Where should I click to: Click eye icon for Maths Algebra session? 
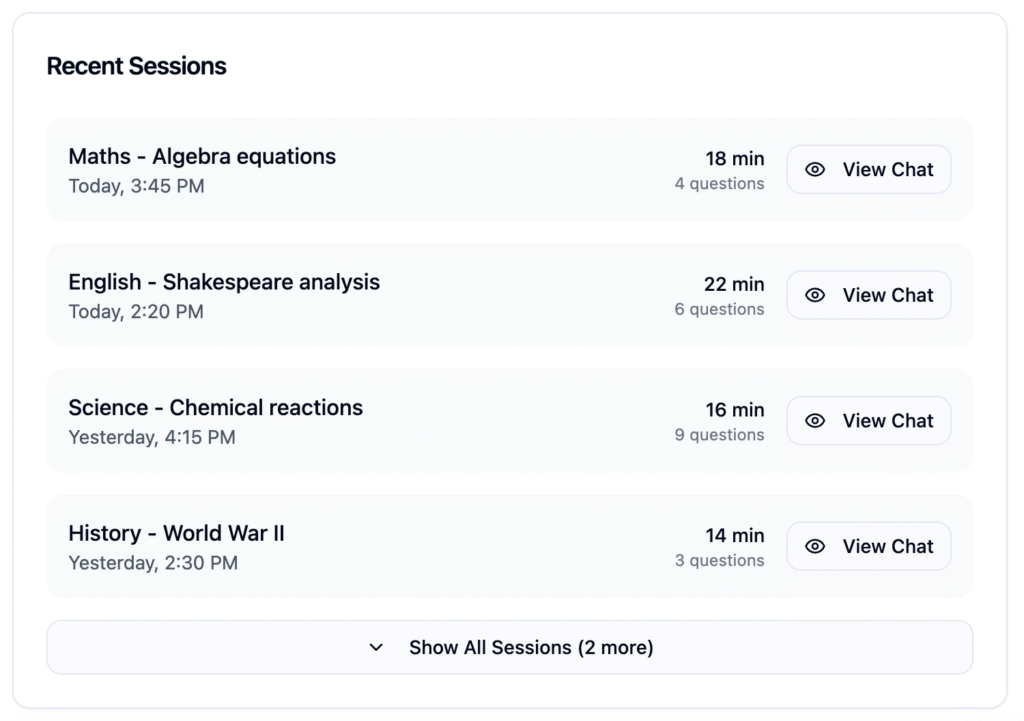[815, 170]
